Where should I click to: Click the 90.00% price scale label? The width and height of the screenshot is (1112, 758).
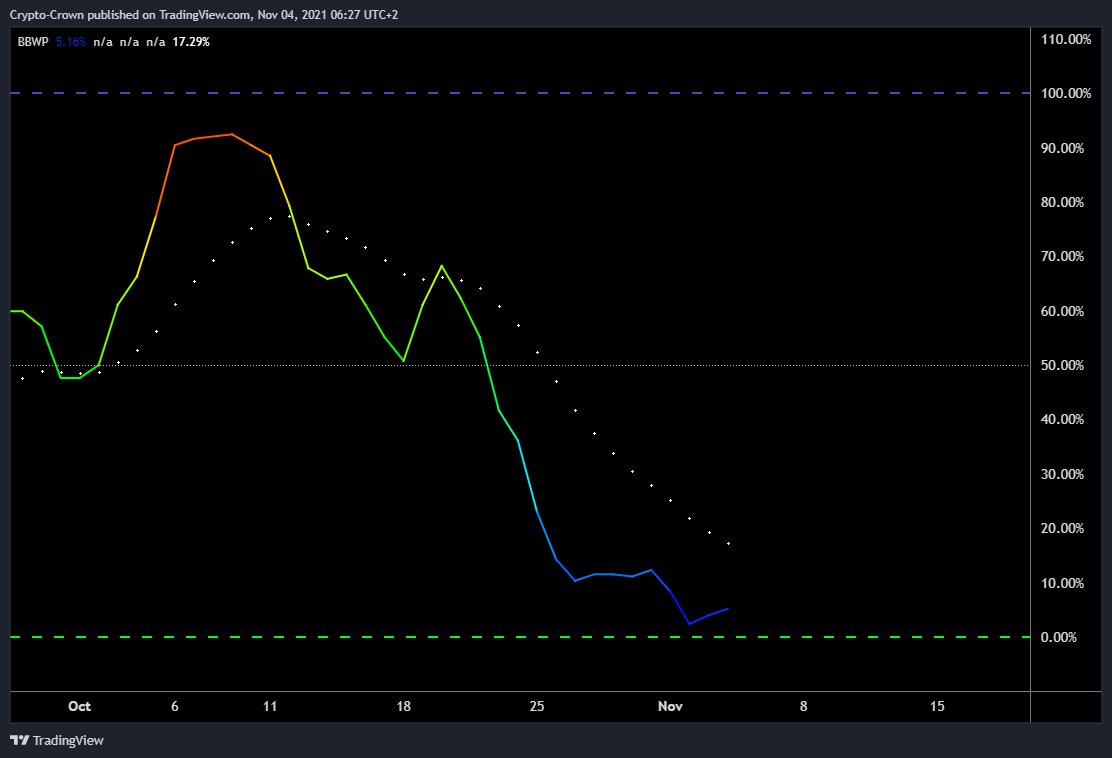coord(1062,148)
